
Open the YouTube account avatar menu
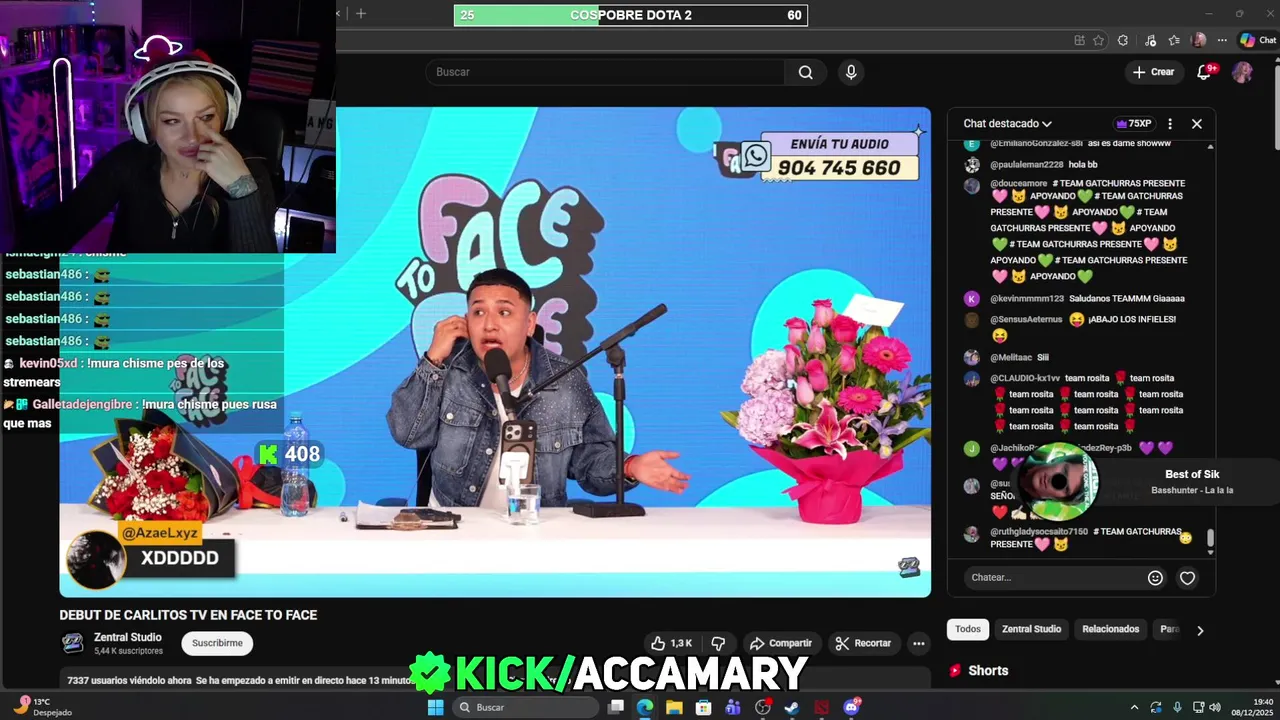tap(1242, 72)
